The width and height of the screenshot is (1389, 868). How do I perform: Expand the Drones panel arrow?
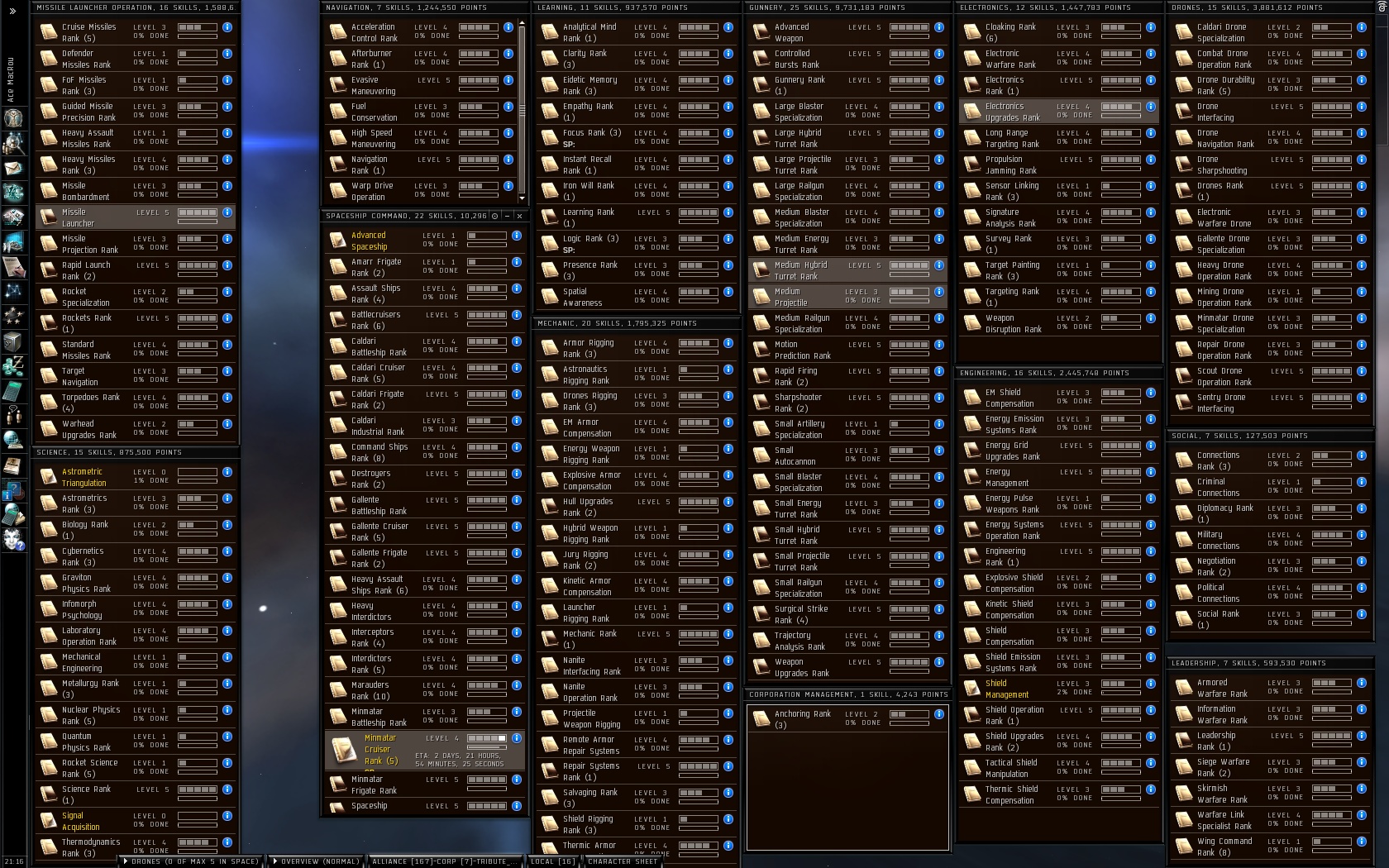(126, 861)
